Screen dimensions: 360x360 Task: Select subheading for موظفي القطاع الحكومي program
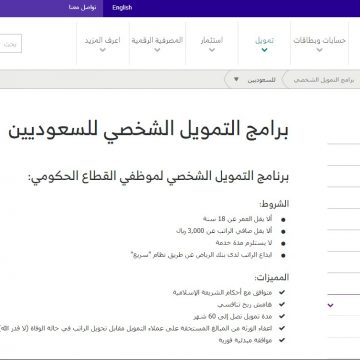point(158,177)
